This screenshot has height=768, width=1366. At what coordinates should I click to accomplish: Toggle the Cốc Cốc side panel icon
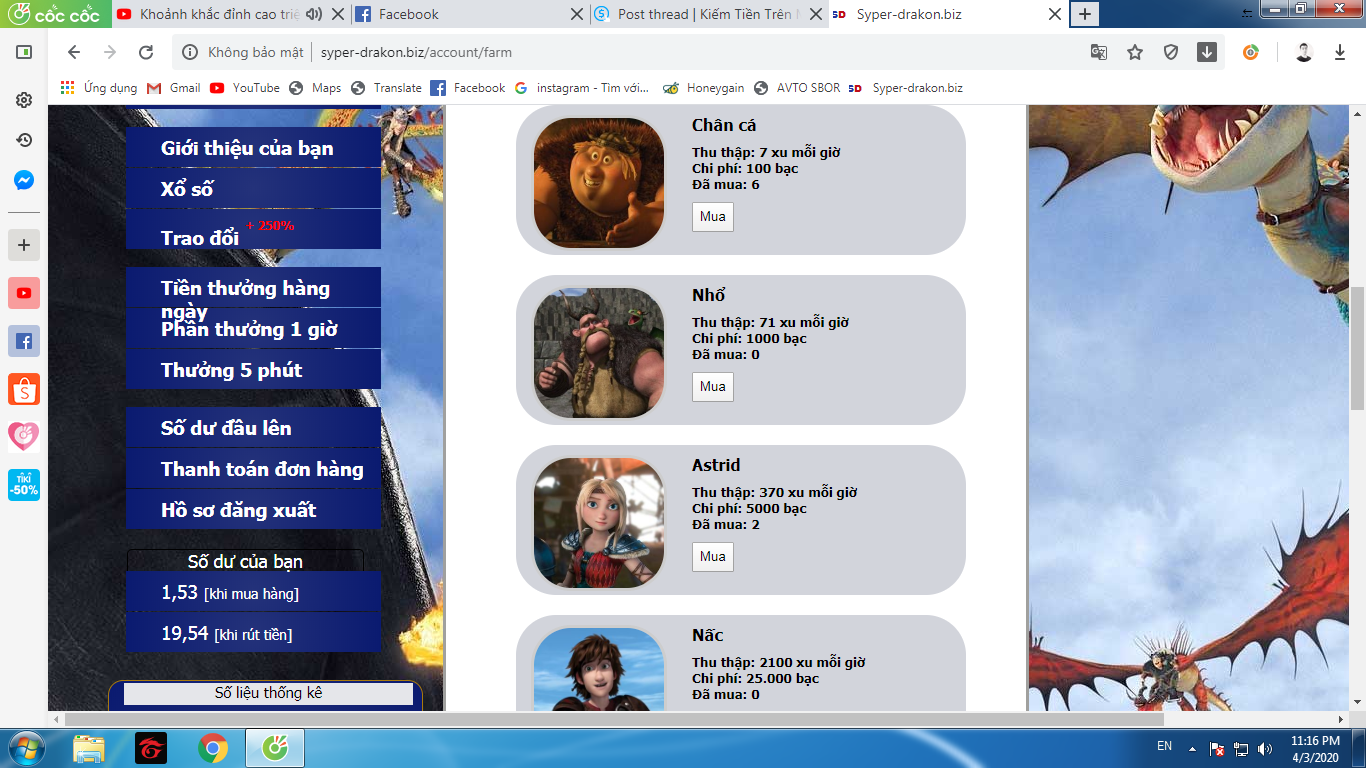pos(24,52)
